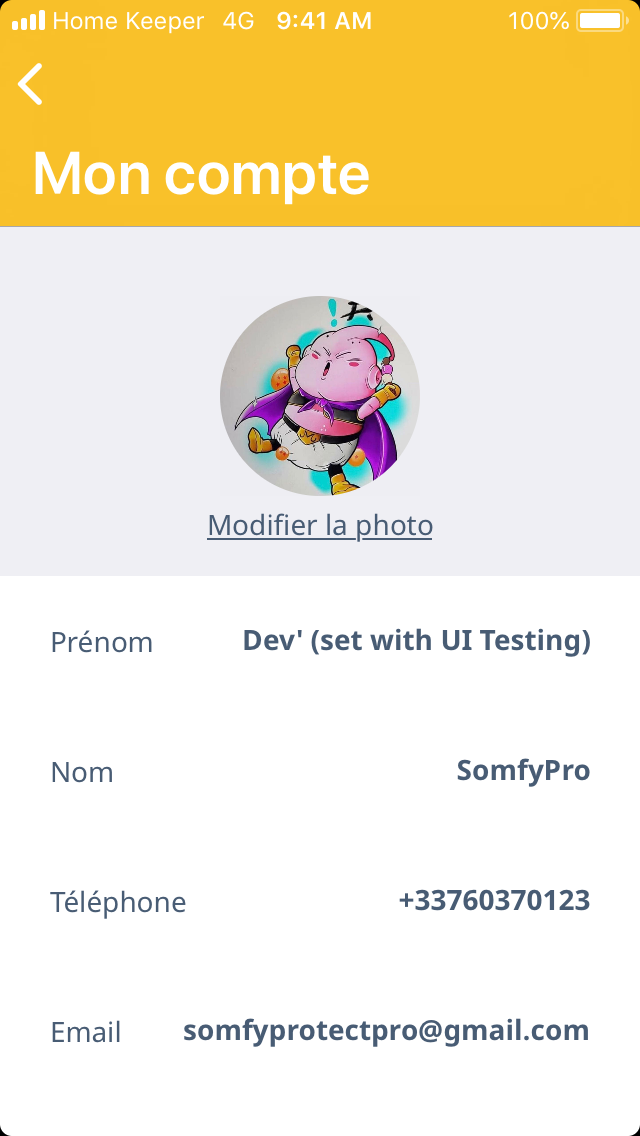This screenshot has height=1136, width=640.
Task: Tap the 9:41 AM clock
Action: (324, 21)
